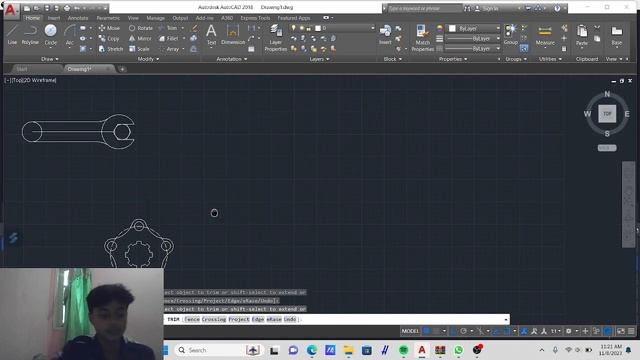Click the Help question mark icon
This screenshot has height=360, width=640.
557,8
